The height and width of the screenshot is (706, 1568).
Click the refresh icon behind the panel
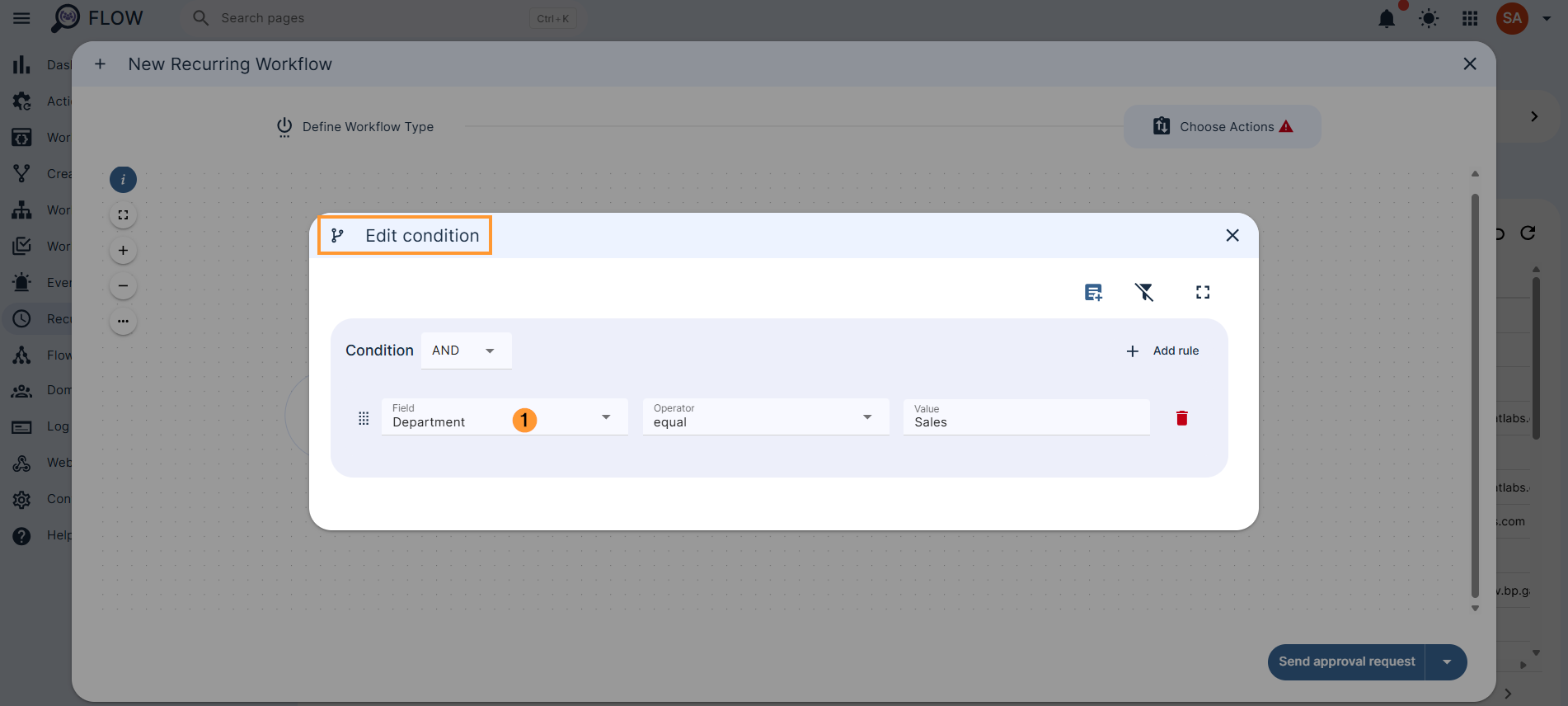[x=1528, y=233]
